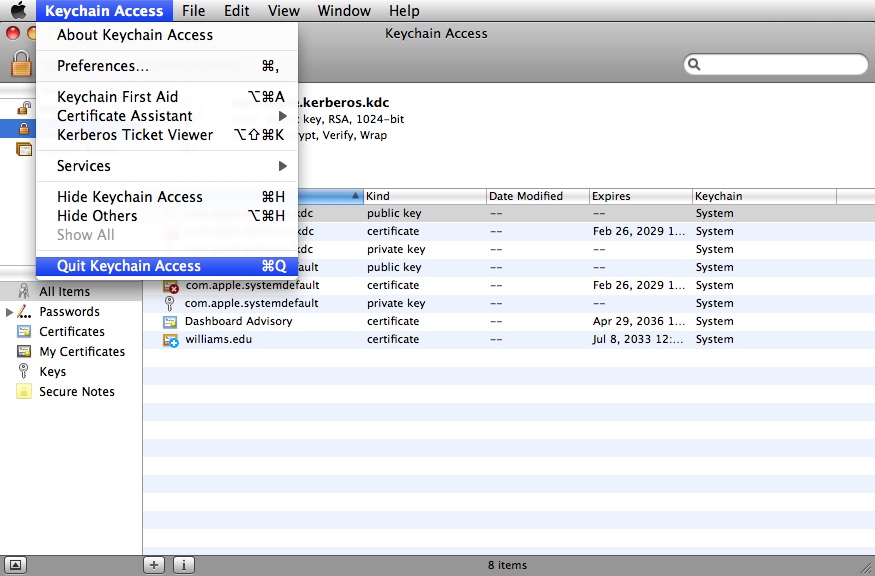Click the window resize grip at bottom-right

[x=867, y=568]
